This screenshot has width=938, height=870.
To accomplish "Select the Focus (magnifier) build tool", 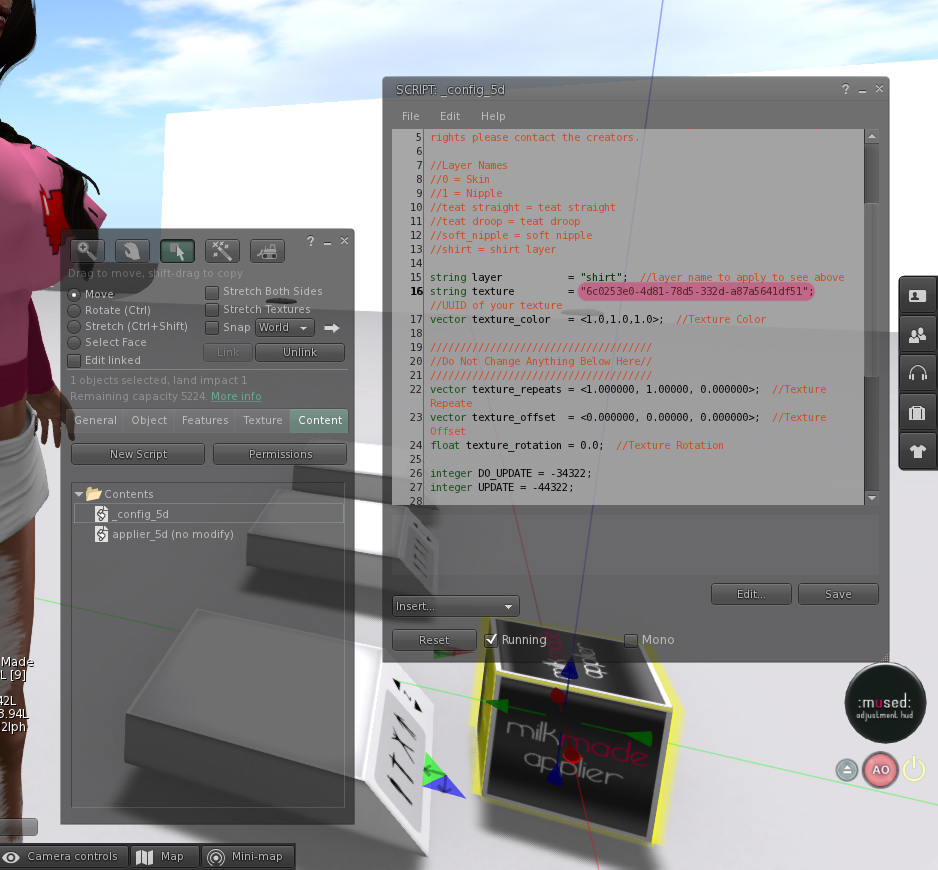I will tap(88, 251).
